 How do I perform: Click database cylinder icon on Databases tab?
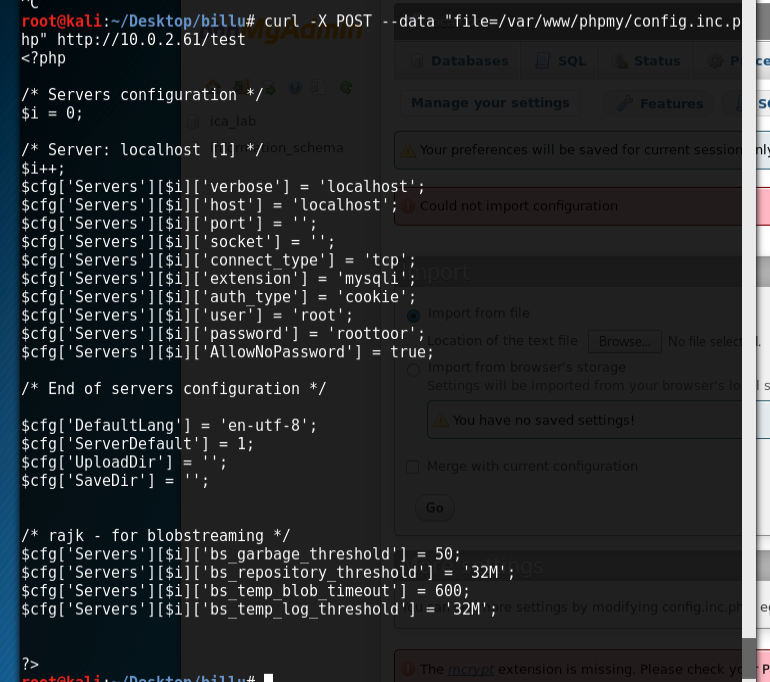(417, 61)
